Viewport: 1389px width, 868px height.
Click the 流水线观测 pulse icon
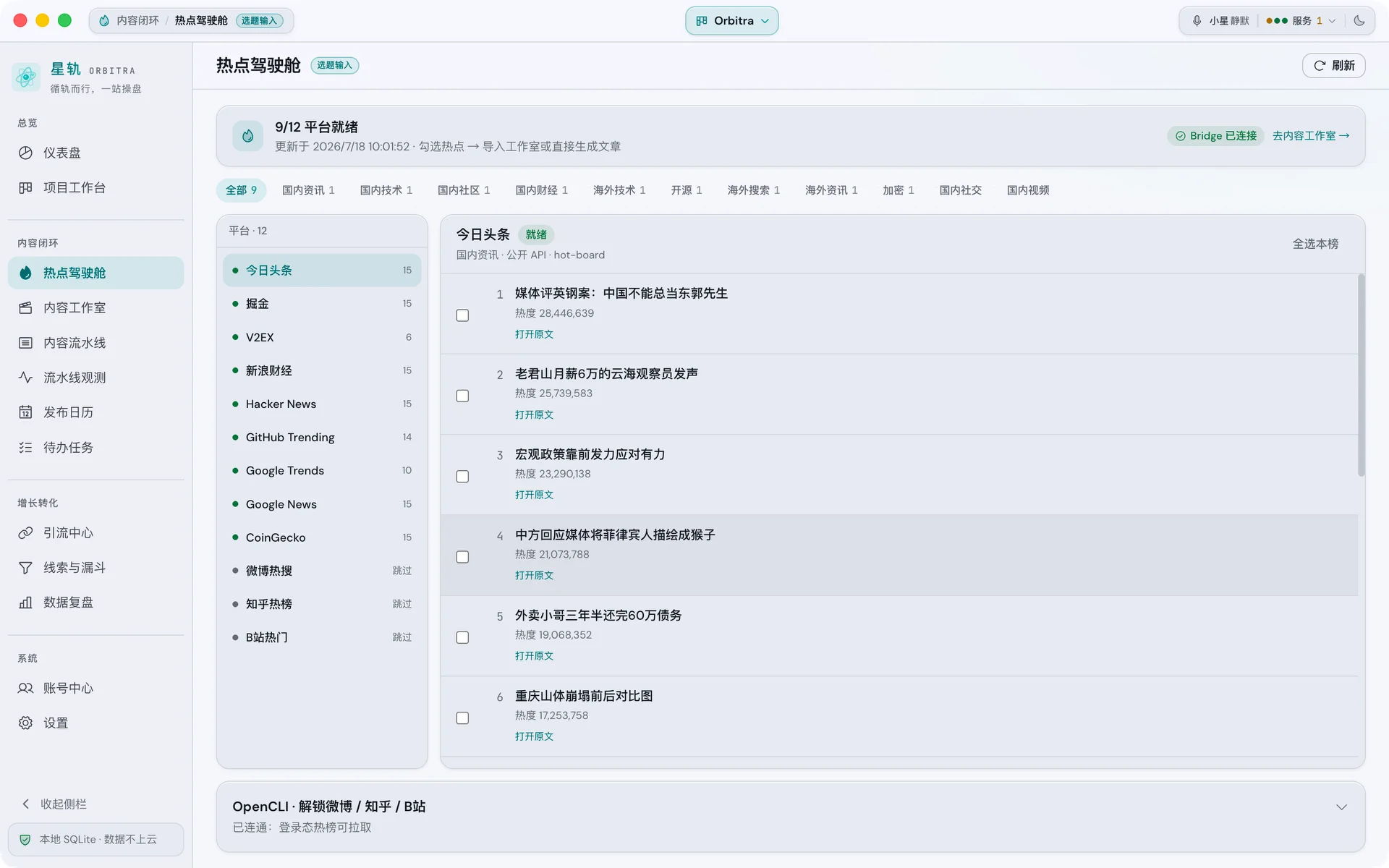point(25,378)
